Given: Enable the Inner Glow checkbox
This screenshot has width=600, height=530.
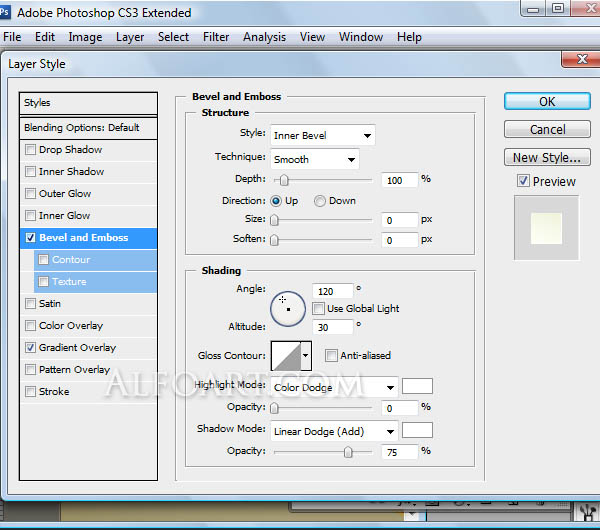Looking at the screenshot, I should 30,215.
